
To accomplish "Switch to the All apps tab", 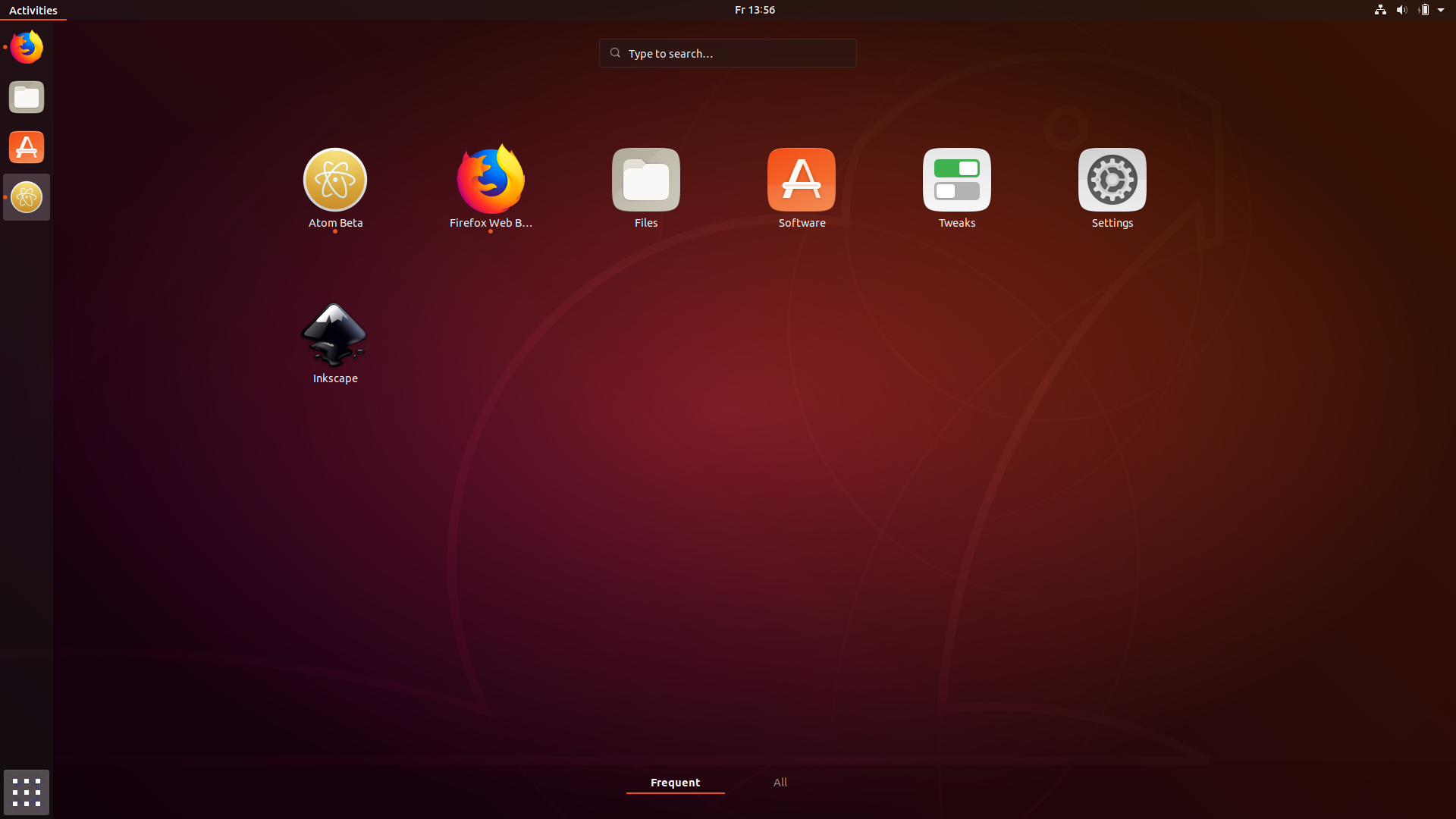I will point(780,783).
